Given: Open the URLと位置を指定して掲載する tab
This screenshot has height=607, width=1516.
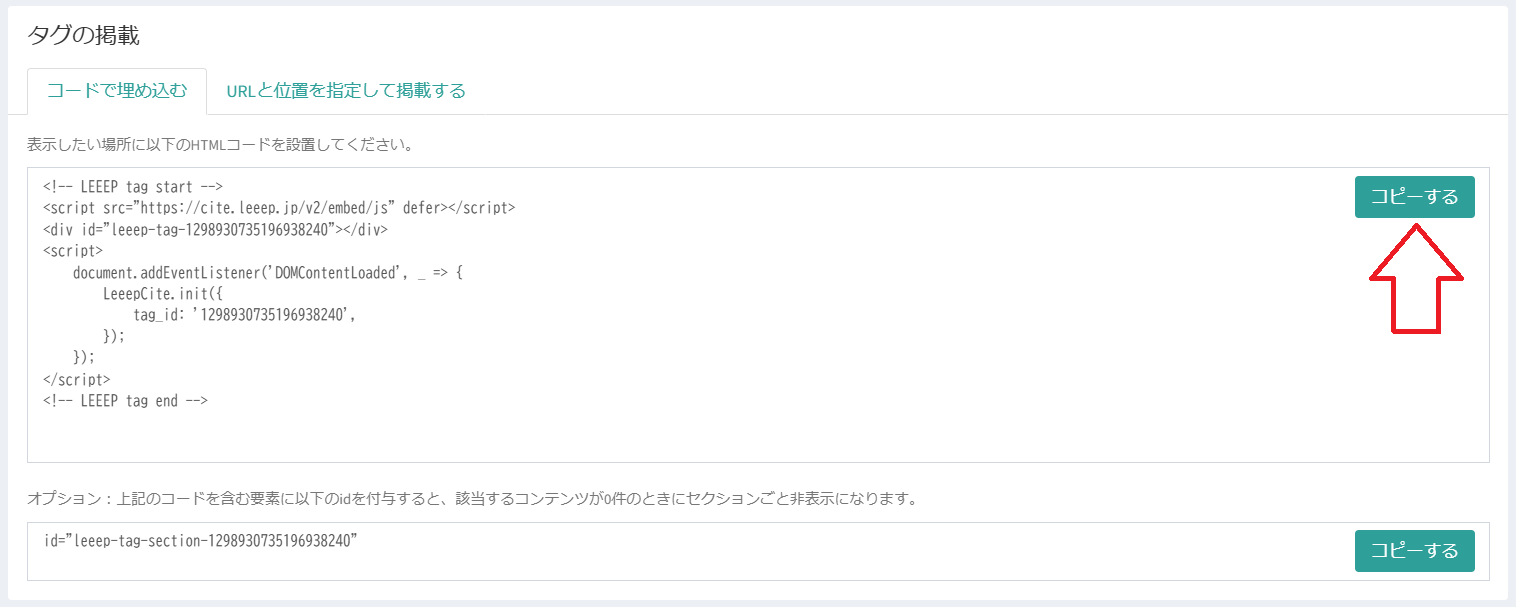Looking at the screenshot, I should coord(346,91).
